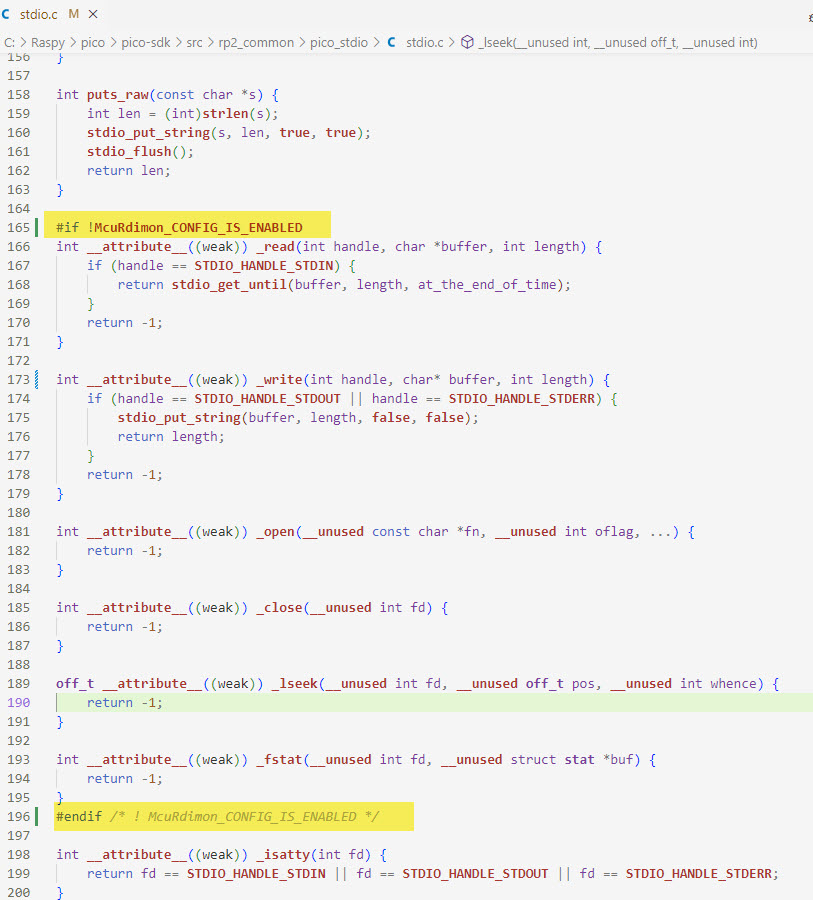Click the C file icon in the stdio.c tab
The height and width of the screenshot is (900, 813).
[7, 15]
